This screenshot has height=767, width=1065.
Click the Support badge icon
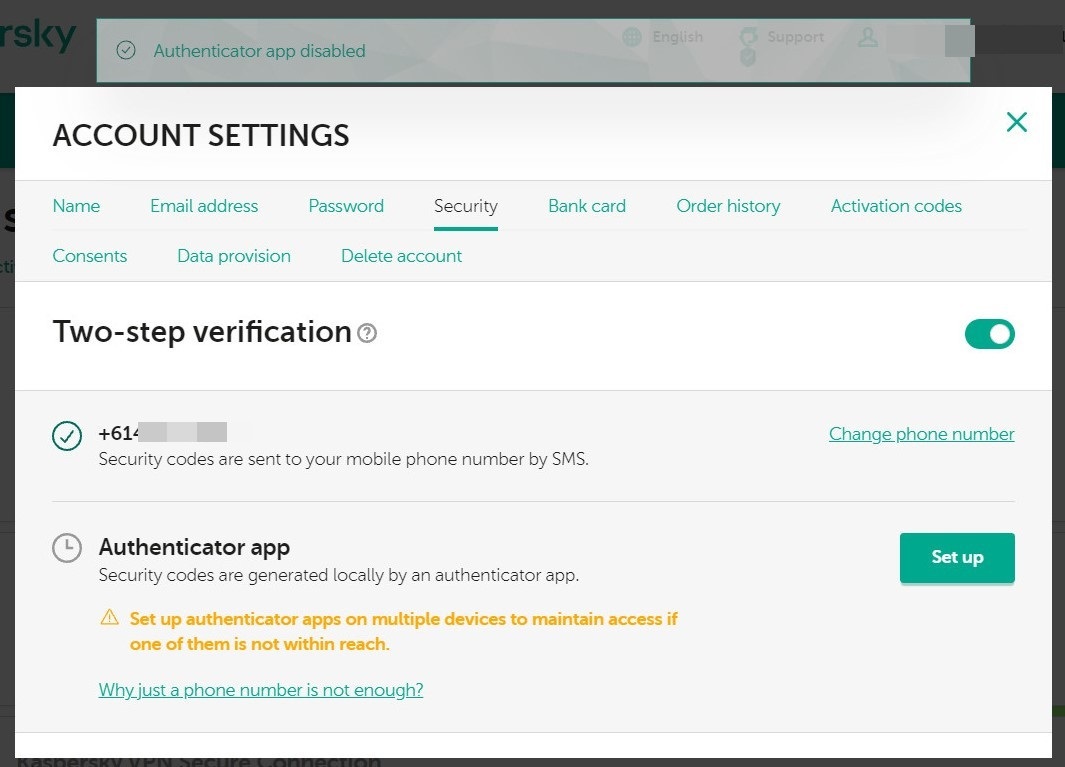click(748, 40)
